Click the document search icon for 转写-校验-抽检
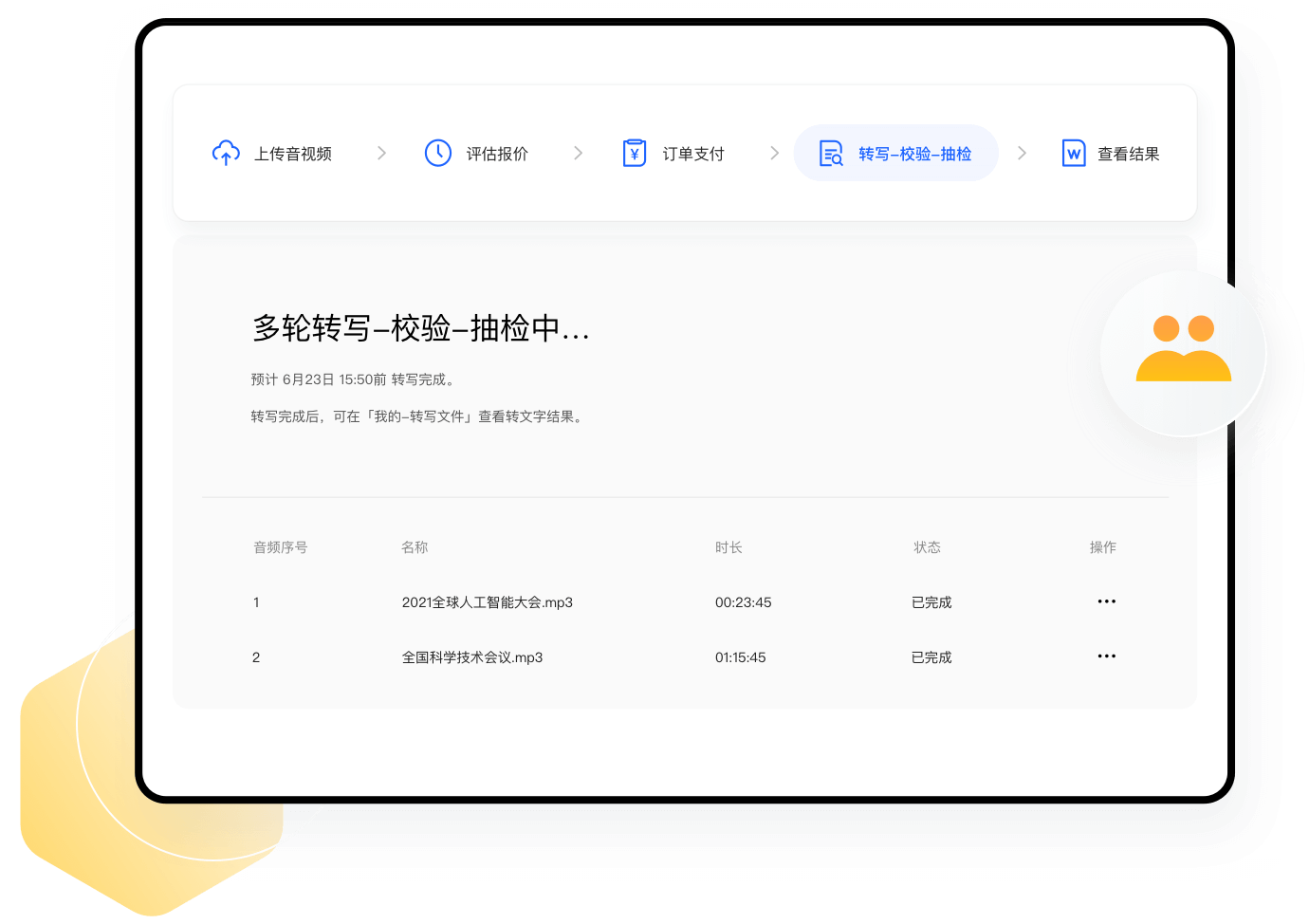The width and height of the screenshot is (1309, 924). click(831, 153)
